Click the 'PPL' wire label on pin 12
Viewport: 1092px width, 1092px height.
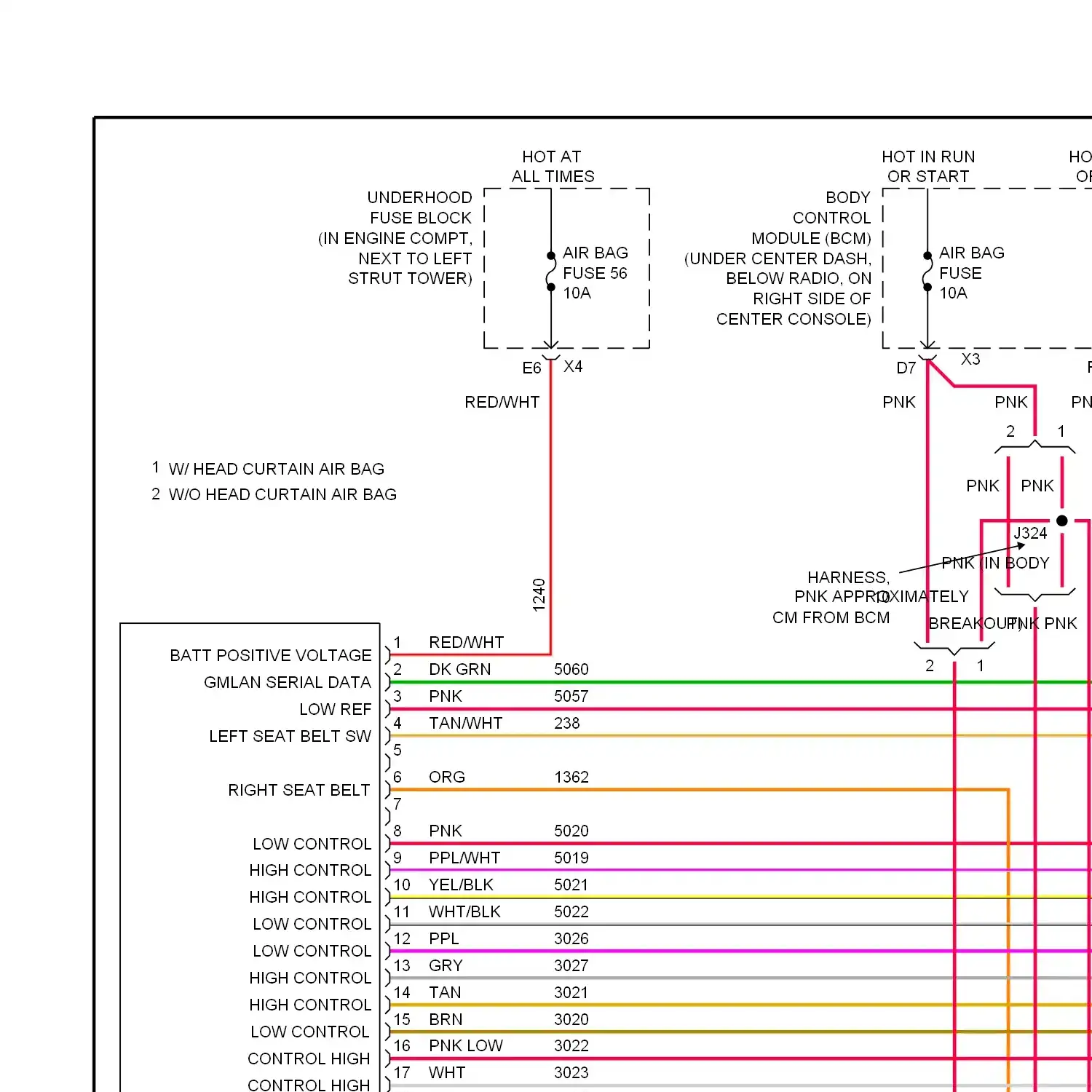pyautogui.click(x=444, y=939)
